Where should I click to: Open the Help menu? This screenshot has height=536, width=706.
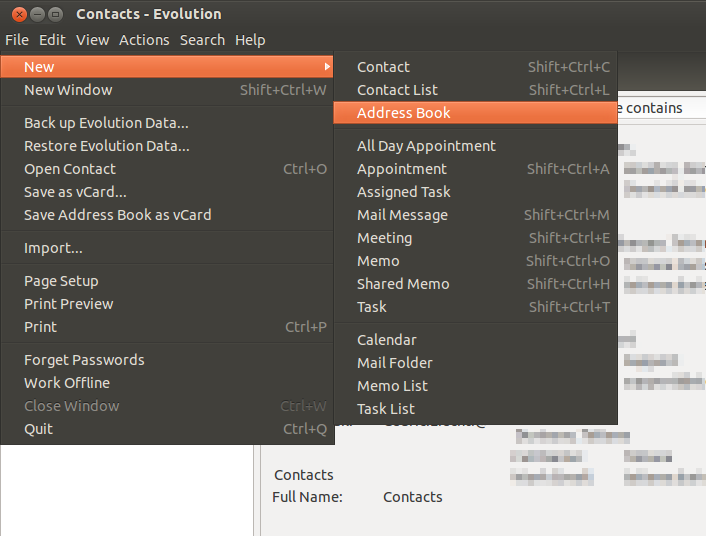pos(250,40)
